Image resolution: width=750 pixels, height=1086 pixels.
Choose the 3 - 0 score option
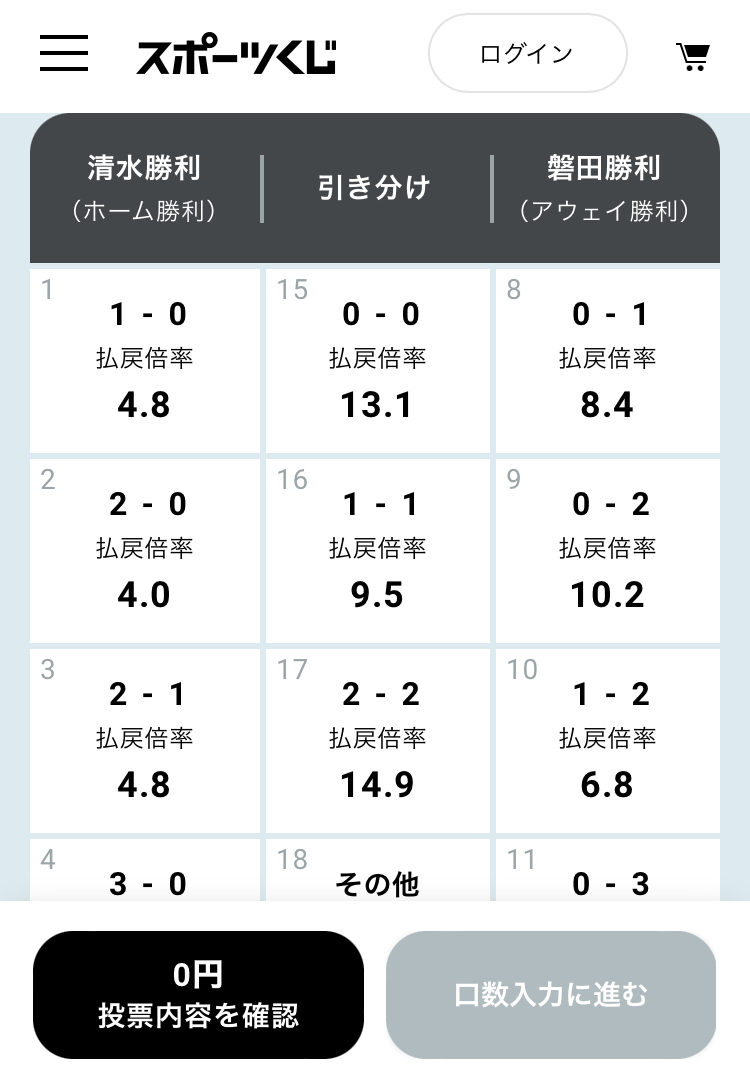point(145,870)
